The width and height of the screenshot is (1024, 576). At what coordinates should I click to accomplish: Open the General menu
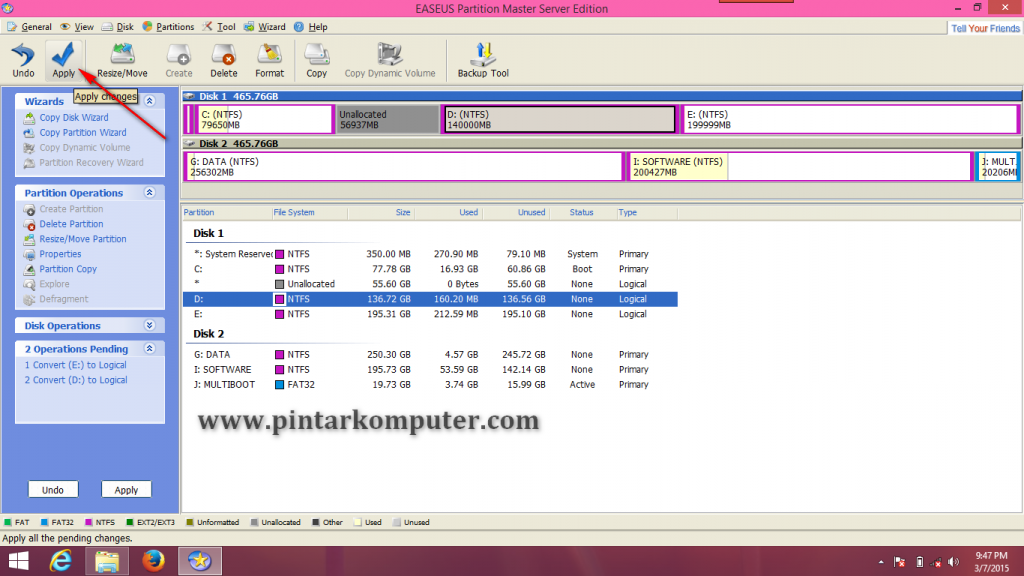pos(29,27)
